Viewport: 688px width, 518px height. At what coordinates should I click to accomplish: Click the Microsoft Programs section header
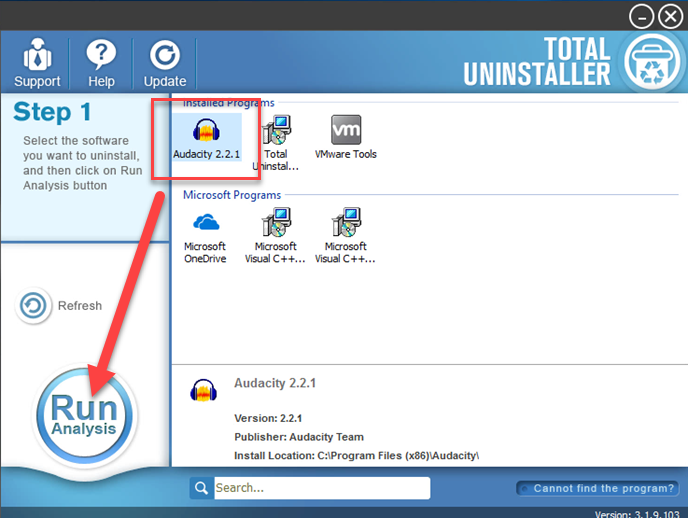pos(232,195)
